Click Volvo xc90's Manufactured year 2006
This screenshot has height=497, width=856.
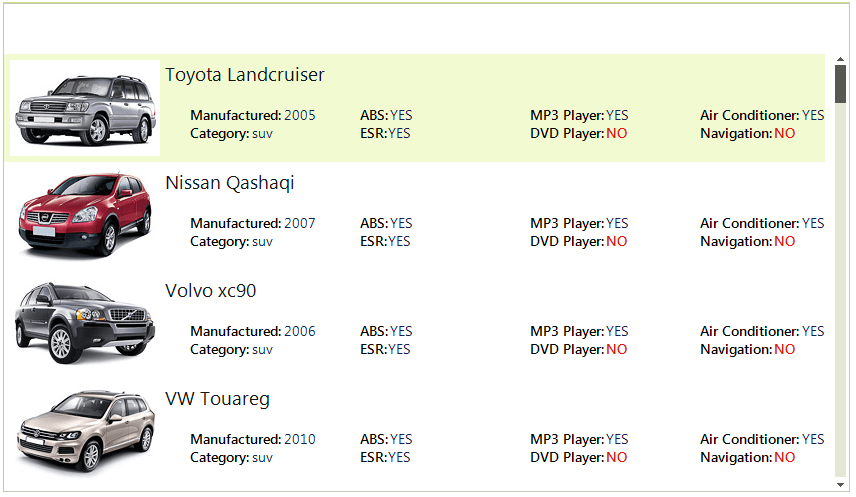coord(299,331)
